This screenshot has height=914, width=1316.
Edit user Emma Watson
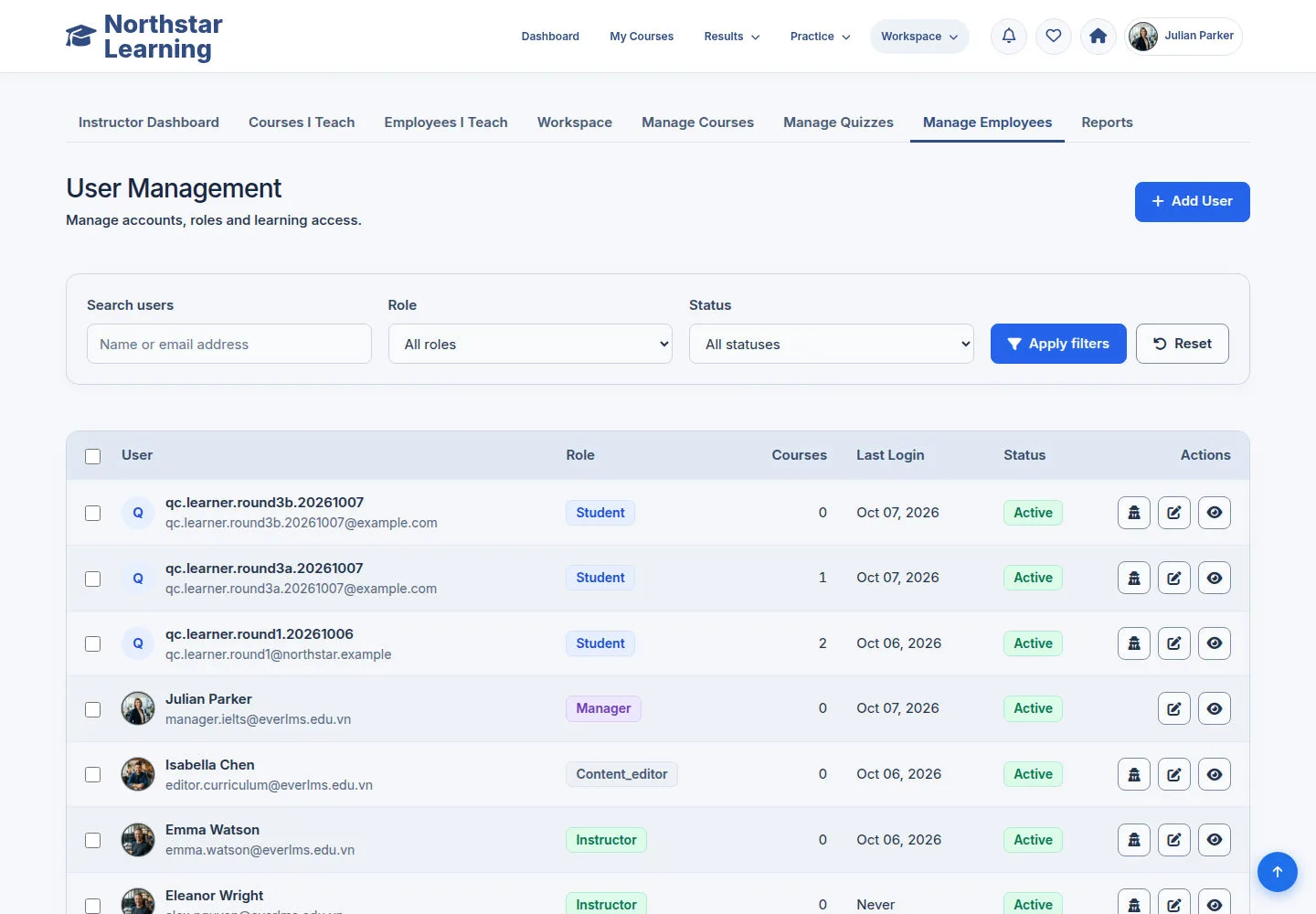[1174, 840]
